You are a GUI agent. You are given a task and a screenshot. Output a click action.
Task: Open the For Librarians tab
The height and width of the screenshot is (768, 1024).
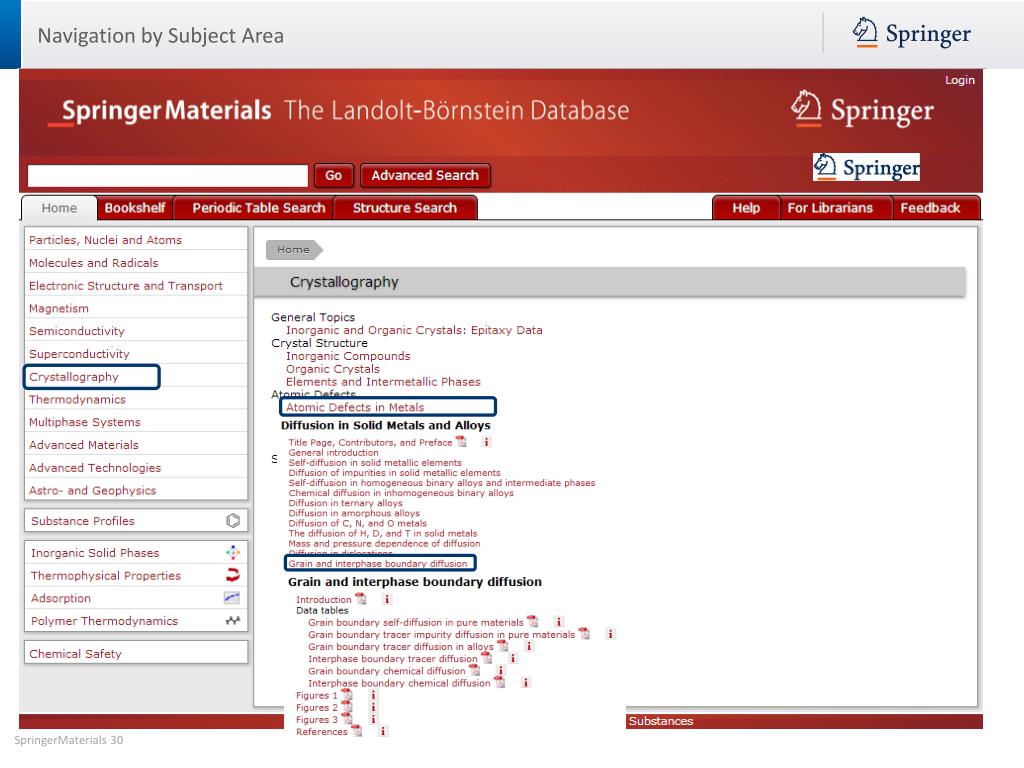coord(830,208)
